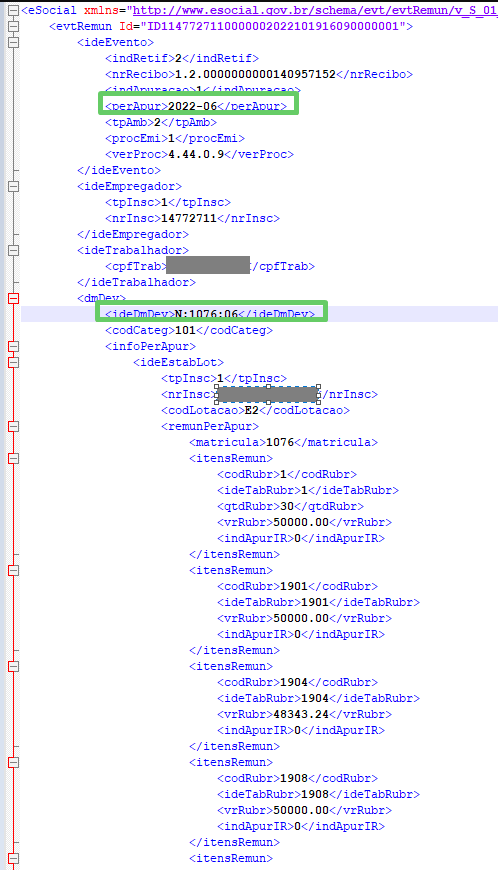Collapse the last itensRemun block at the bottom
This screenshot has width=498, height=870.
pyautogui.click(x=13, y=858)
